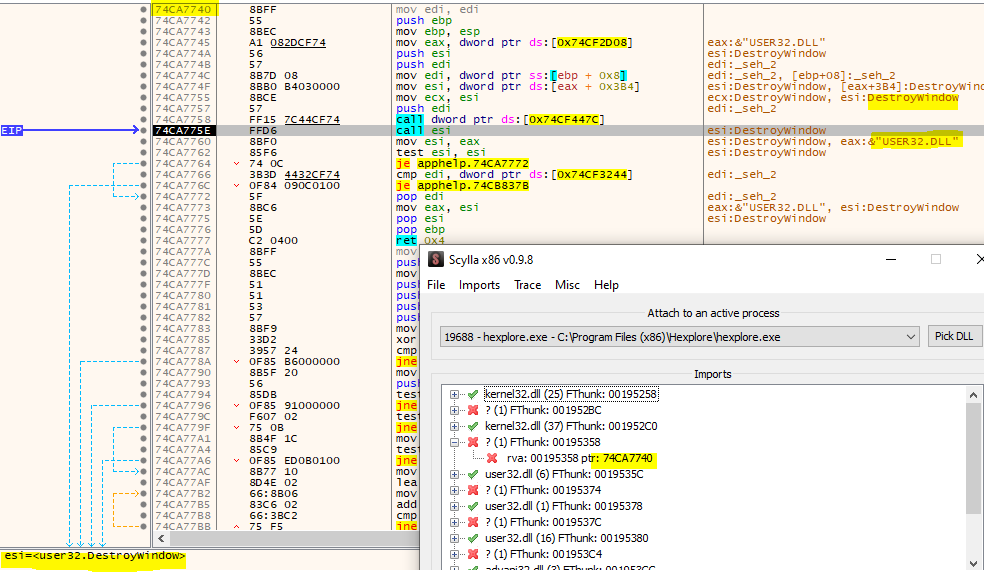Click the 'call esi' instruction row
The width and height of the screenshot is (984, 572).
coord(423,131)
